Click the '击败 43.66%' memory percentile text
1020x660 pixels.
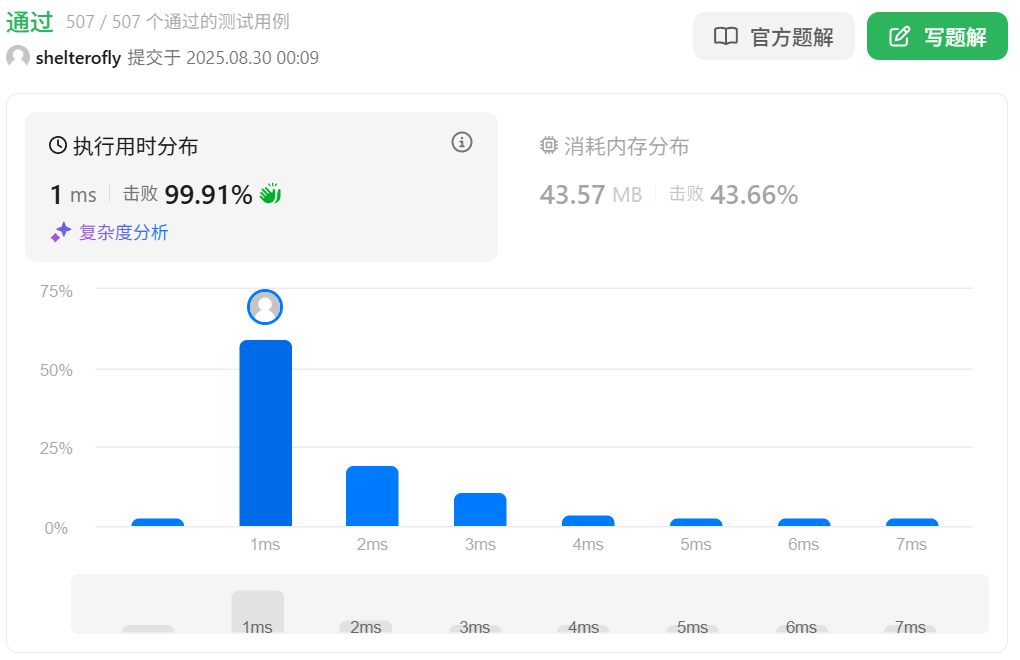click(734, 194)
